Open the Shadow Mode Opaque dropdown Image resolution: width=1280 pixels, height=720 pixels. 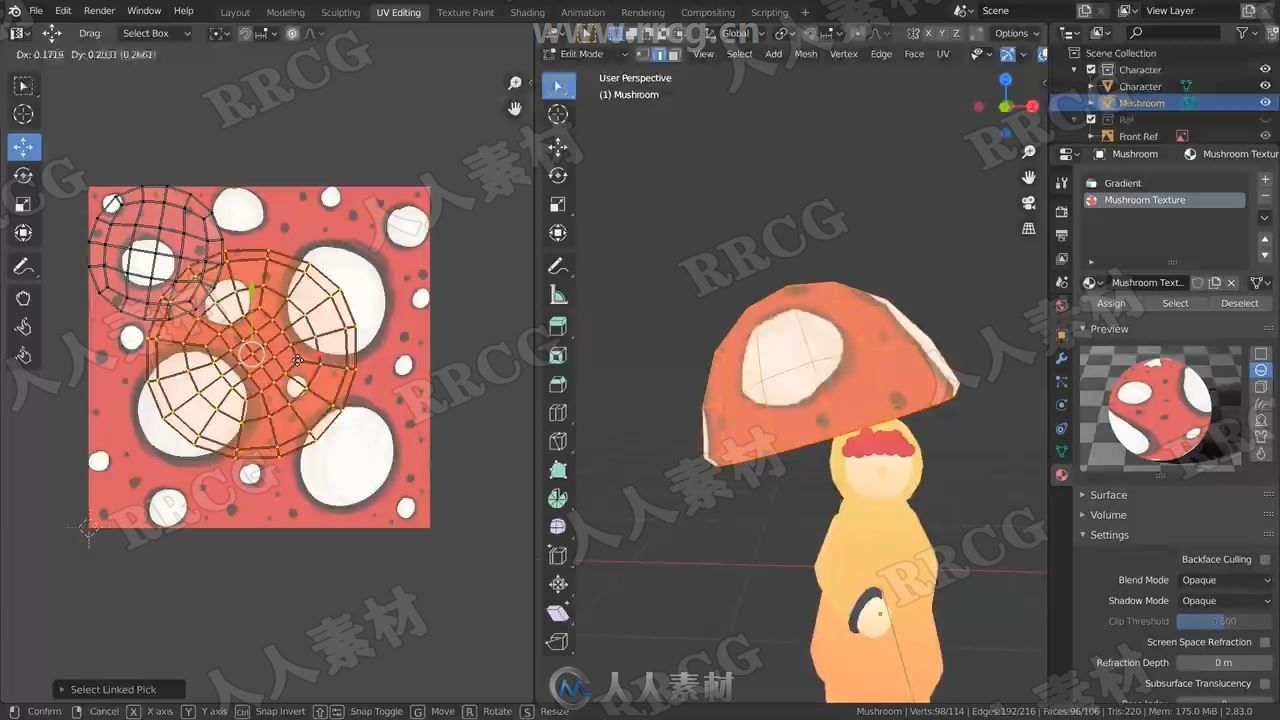click(1224, 601)
